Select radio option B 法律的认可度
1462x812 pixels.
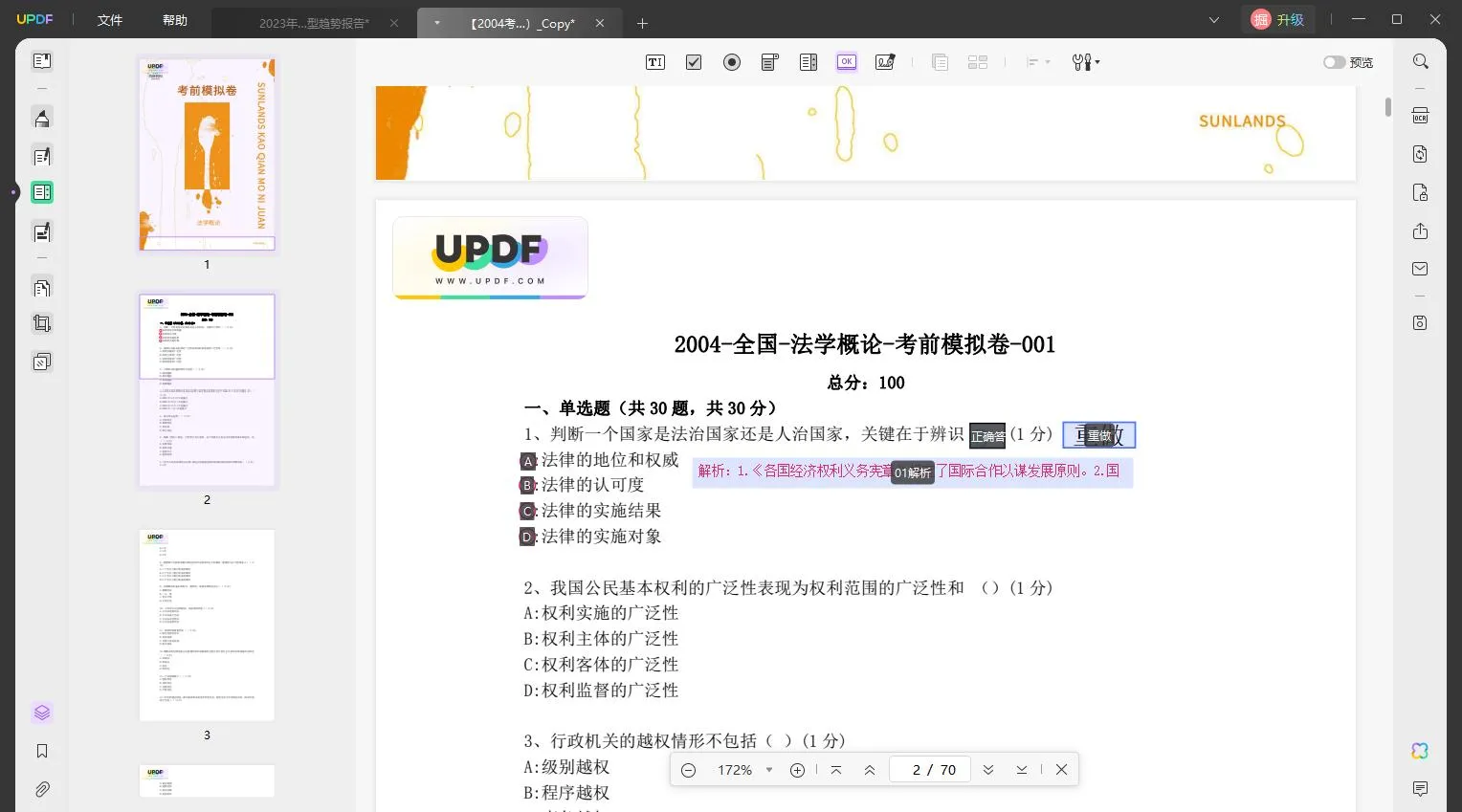pyautogui.click(x=527, y=486)
